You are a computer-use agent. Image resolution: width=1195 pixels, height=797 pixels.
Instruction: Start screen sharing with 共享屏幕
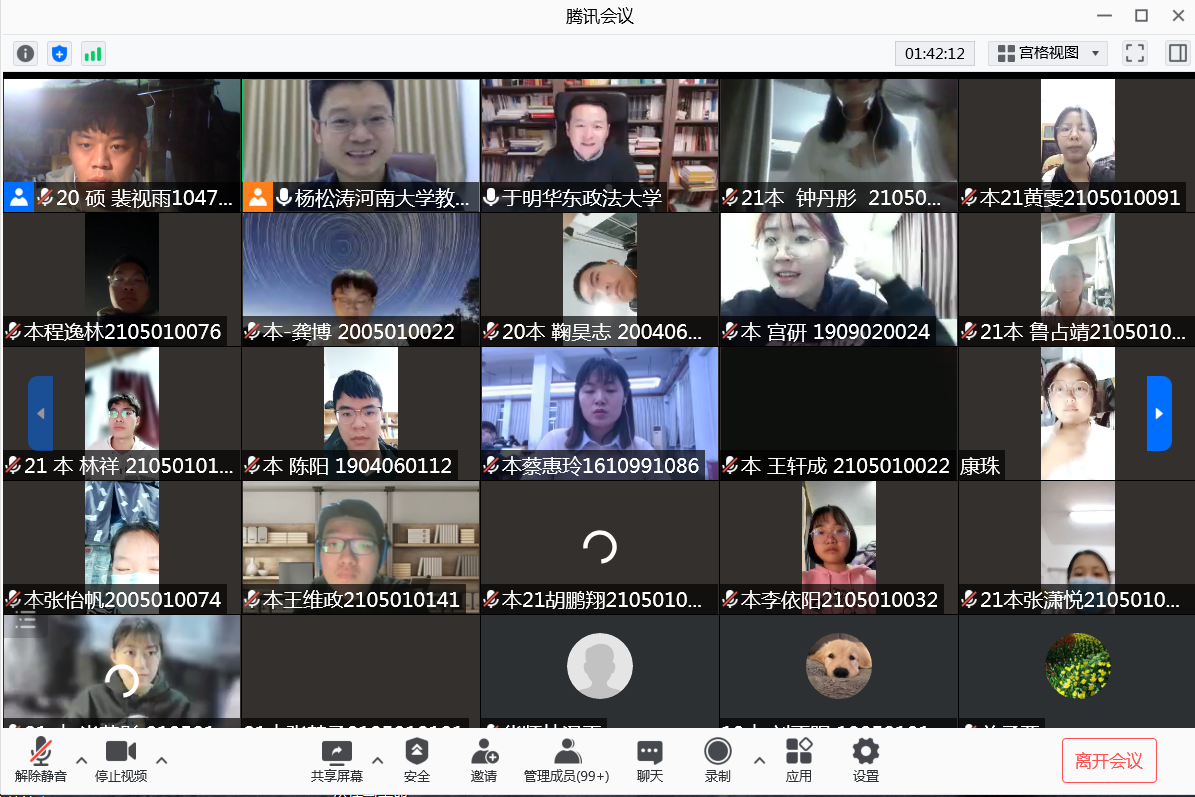pyautogui.click(x=337, y=760)
